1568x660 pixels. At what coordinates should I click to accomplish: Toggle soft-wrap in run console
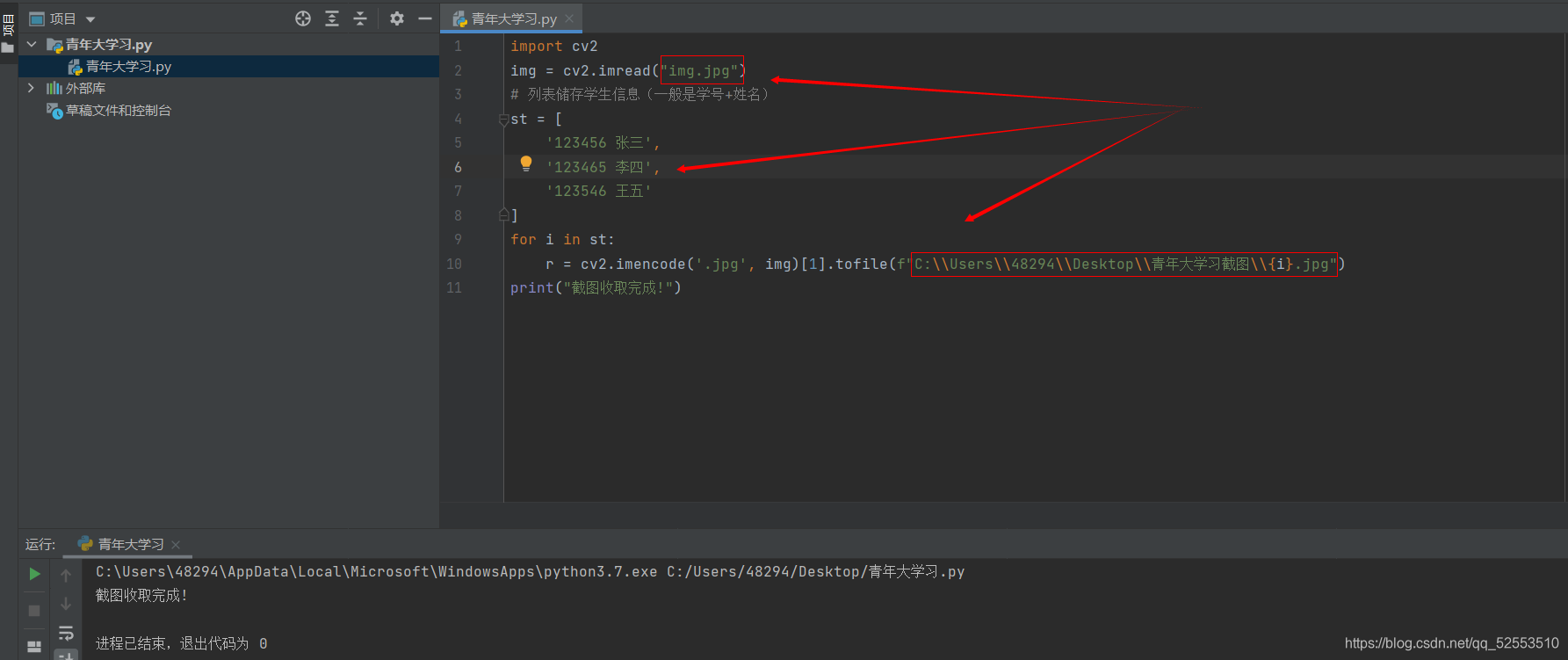(x=66, y=634)
